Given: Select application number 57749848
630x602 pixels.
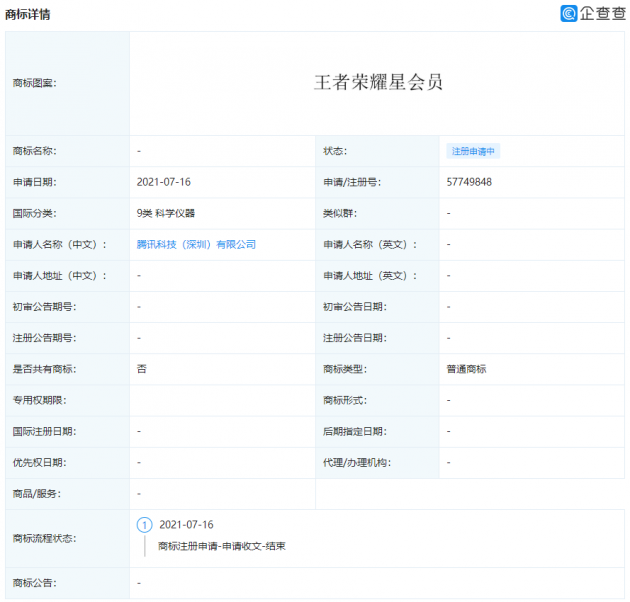Looking at the screenshot, I should 469,182.
